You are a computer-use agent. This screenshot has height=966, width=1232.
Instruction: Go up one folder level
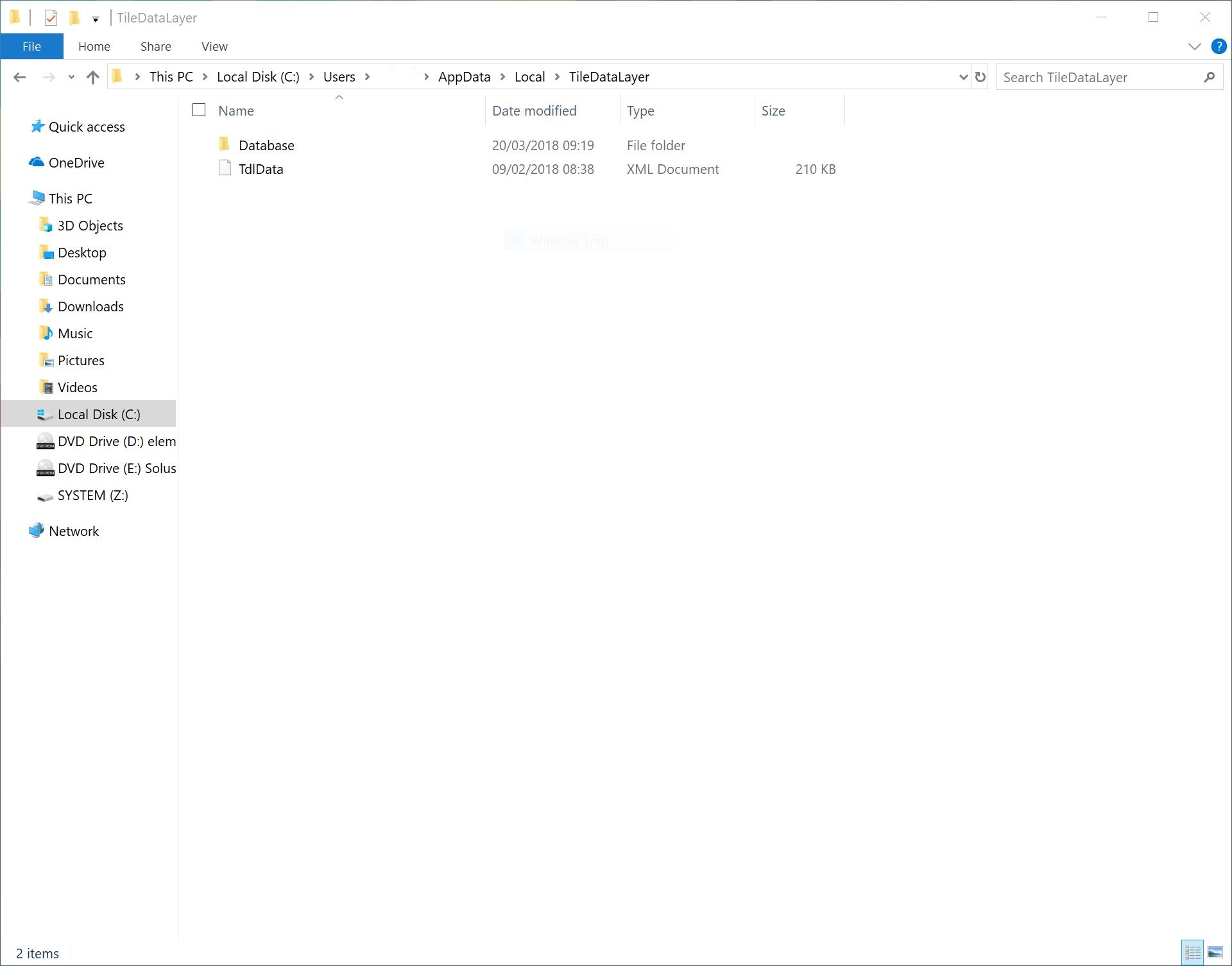(93, 77)
